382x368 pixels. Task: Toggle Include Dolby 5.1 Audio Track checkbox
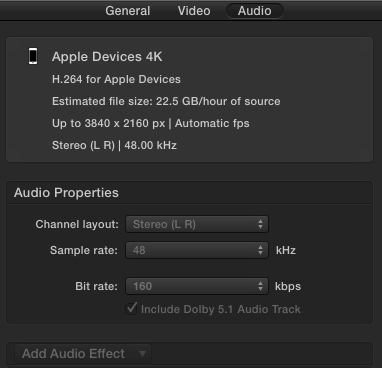point(131,308)
